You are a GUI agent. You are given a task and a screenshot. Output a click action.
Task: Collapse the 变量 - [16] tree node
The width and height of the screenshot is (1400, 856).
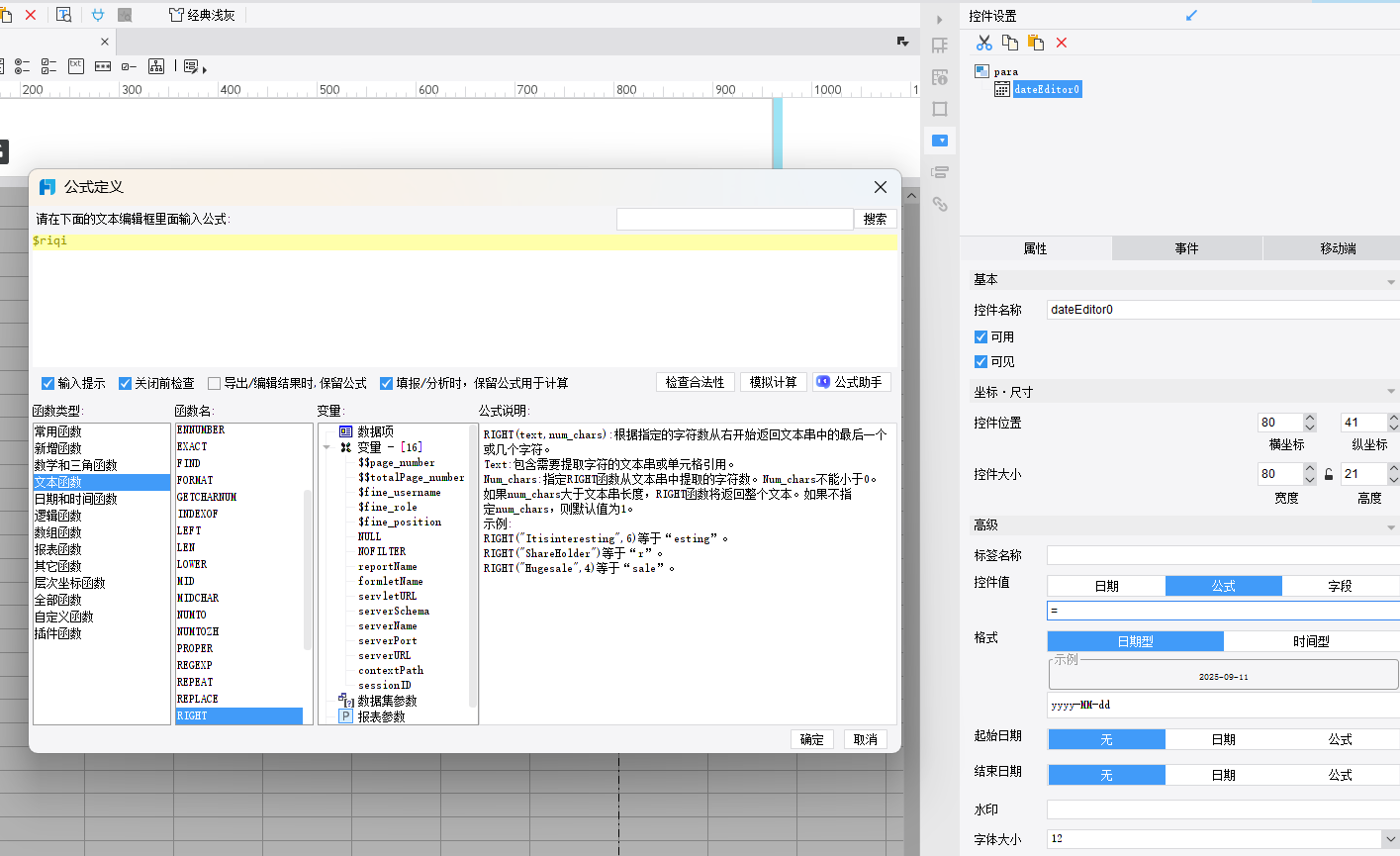[327, 447]
